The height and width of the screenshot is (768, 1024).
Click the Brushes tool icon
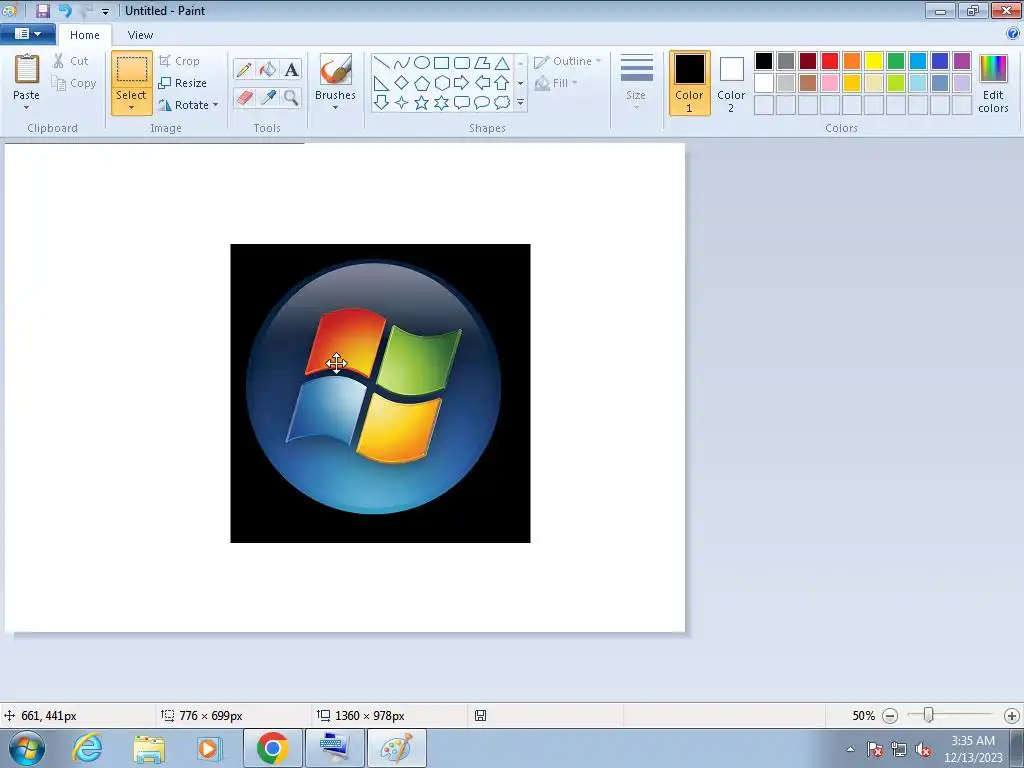[335, 69]
